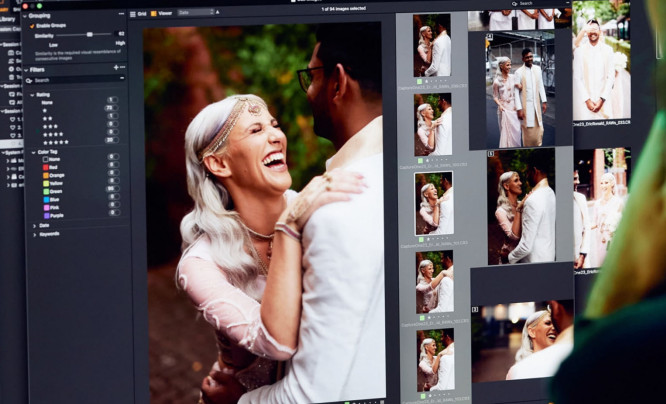The height and width of the screenshot is (404, 666).
Task: Click the minus icon beside top-right search
Action: coord(567,3)
